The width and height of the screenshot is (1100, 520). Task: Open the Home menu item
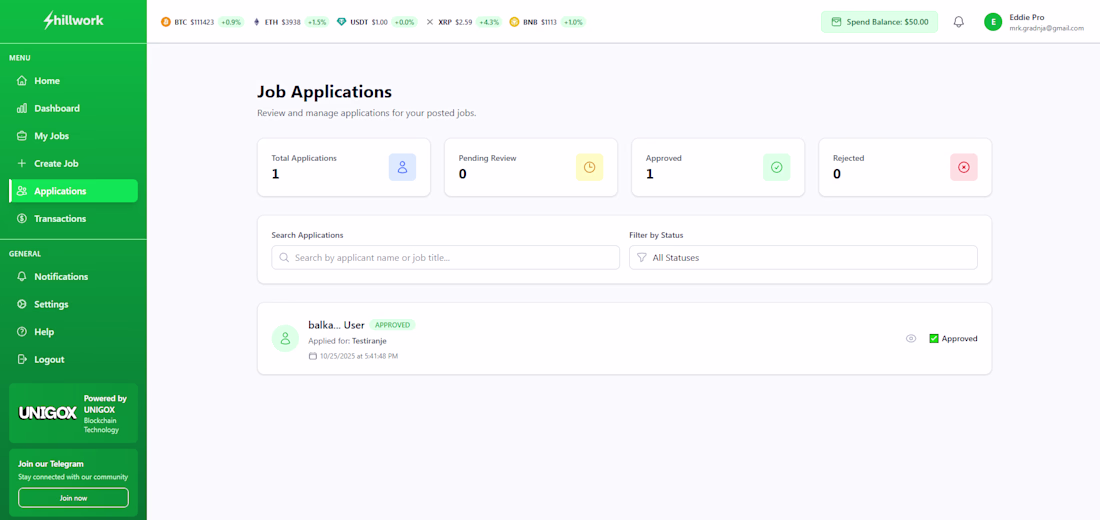(x=73, y=81)
